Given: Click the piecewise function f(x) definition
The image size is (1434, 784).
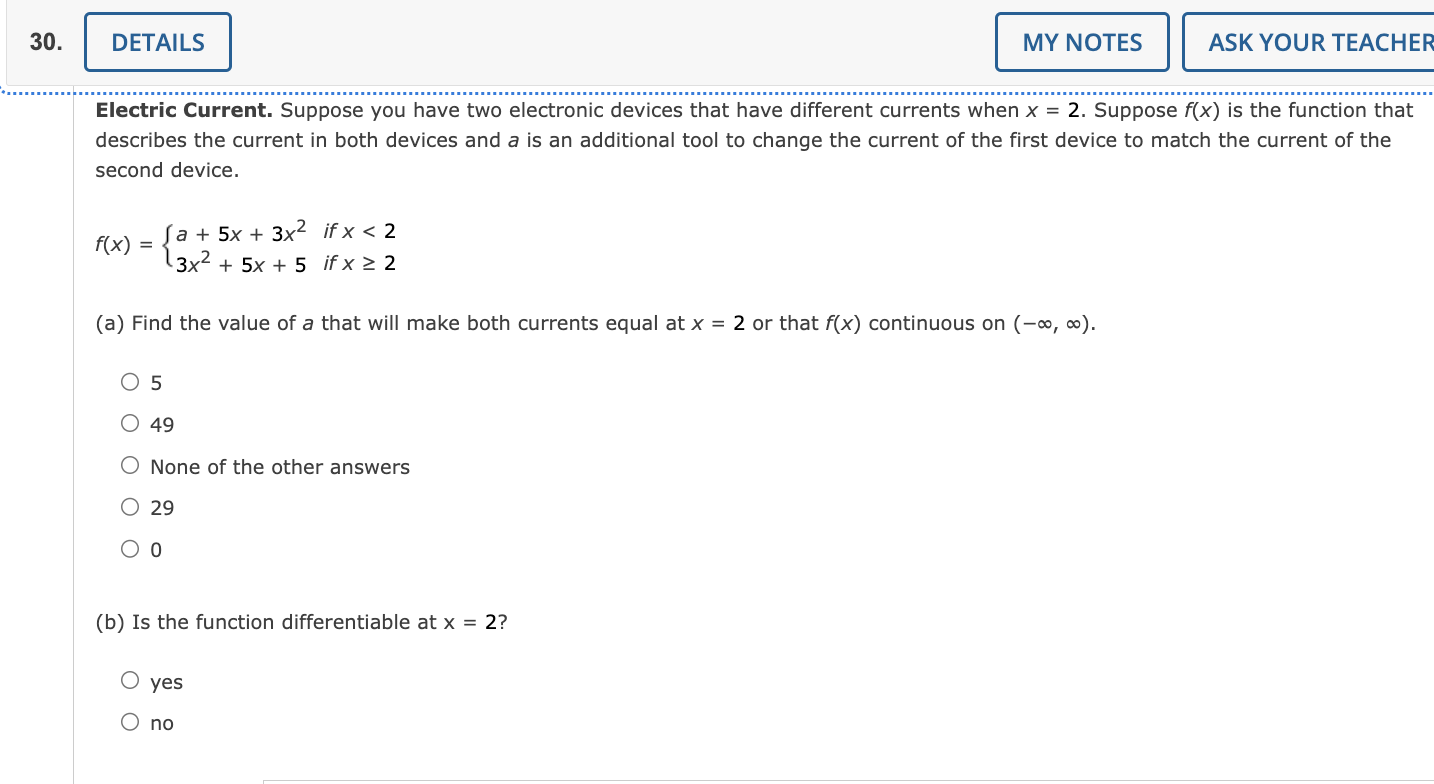Looking at the screenshot, I should (245, 247).
